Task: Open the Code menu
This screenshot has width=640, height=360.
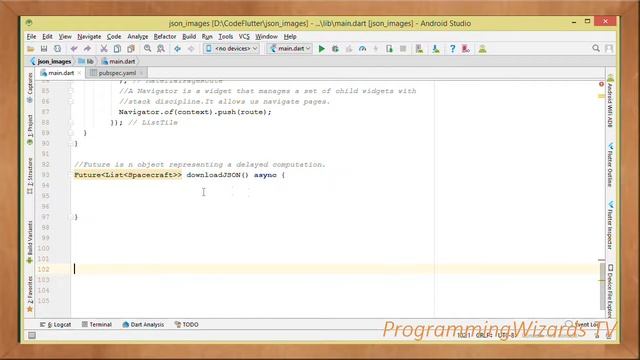Action: [114, 36]
